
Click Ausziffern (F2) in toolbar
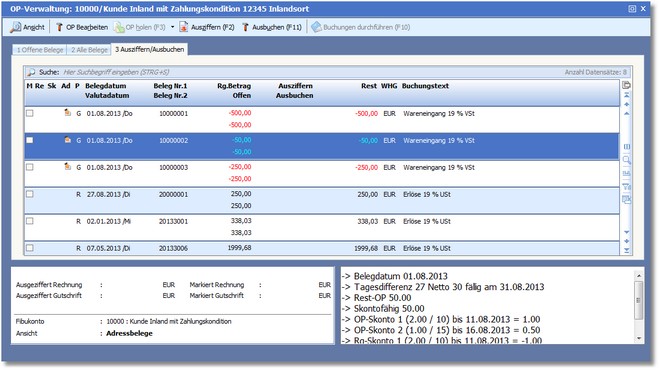click(x=207, y=27)
